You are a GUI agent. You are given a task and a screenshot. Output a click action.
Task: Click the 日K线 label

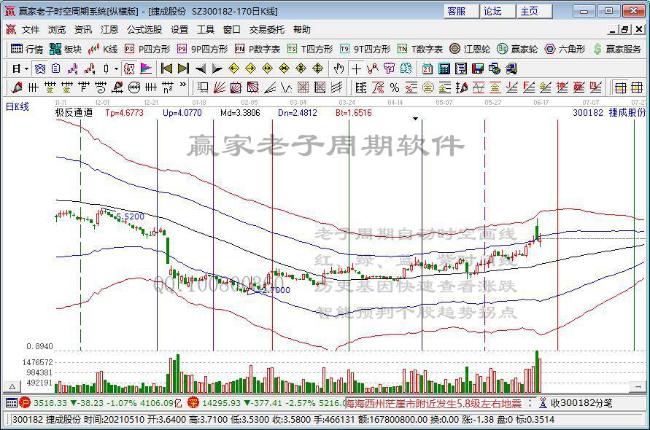tap(17, 107)
